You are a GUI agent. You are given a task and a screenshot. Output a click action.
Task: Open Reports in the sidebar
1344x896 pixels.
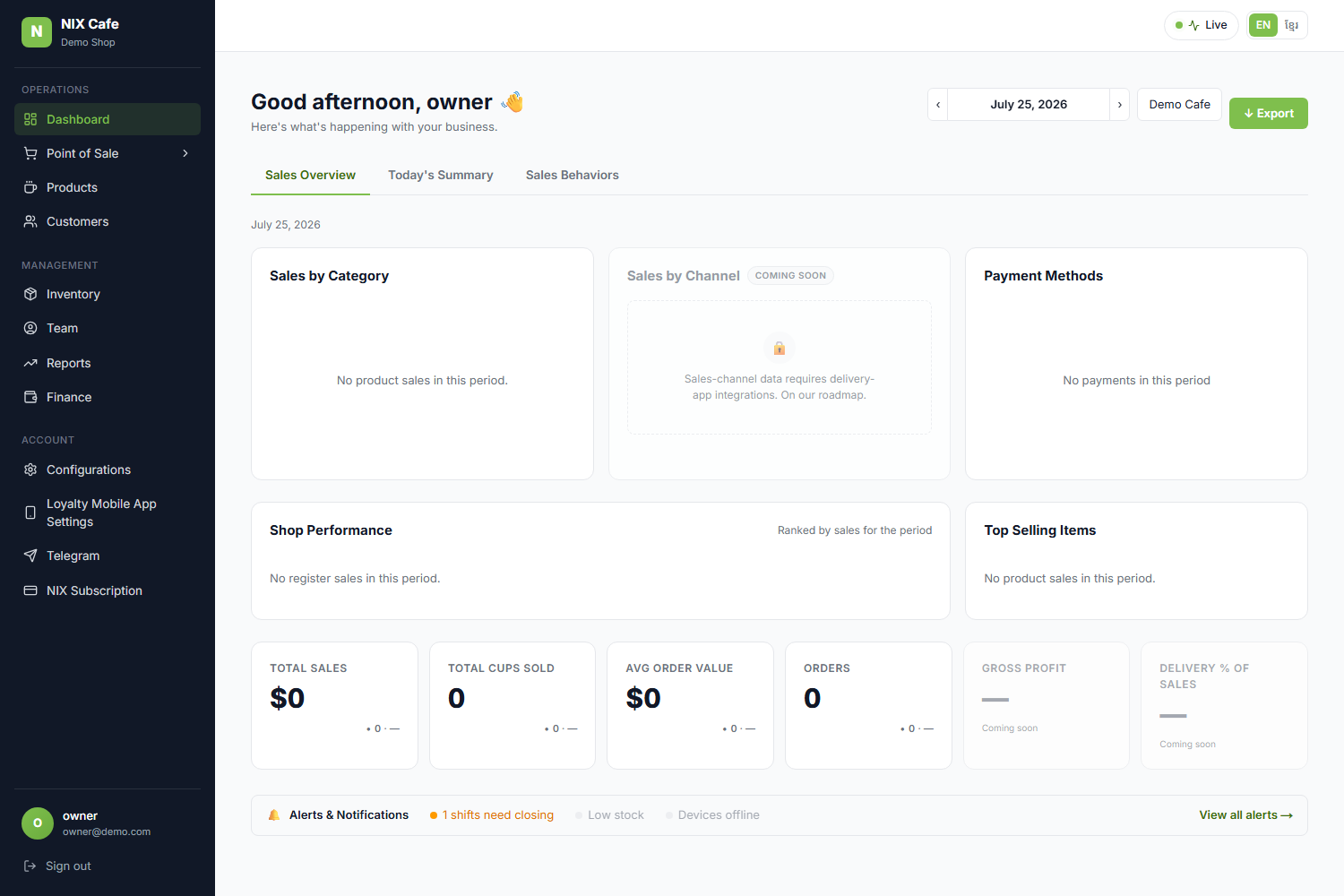108,363
